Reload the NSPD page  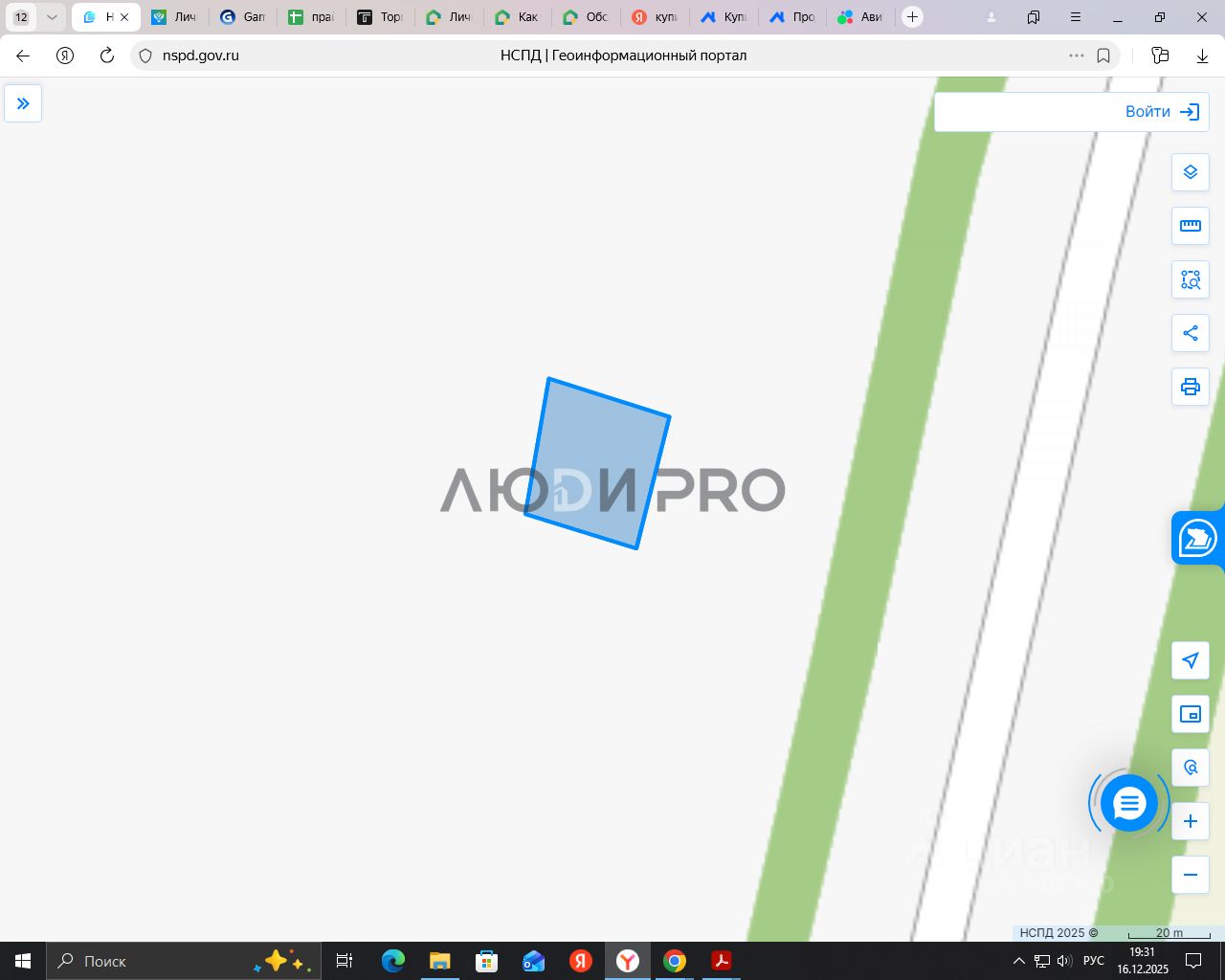(x=107, y=56)
